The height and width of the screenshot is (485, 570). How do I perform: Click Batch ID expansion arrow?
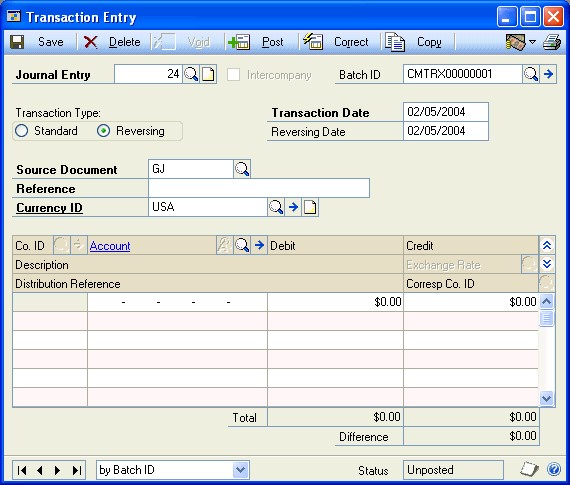[x=548, y=74]
